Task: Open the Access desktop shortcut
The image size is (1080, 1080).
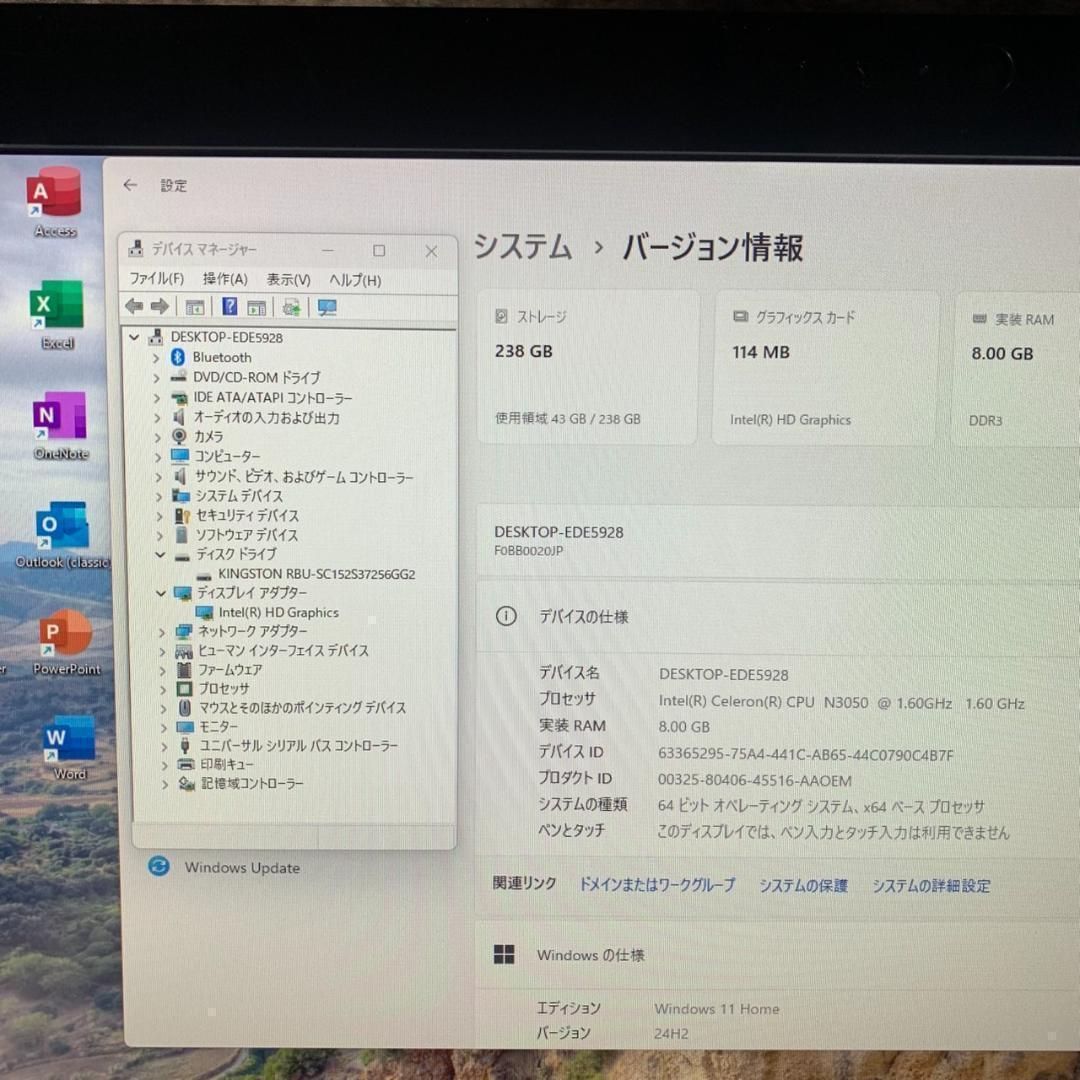Action: [54, 201]
